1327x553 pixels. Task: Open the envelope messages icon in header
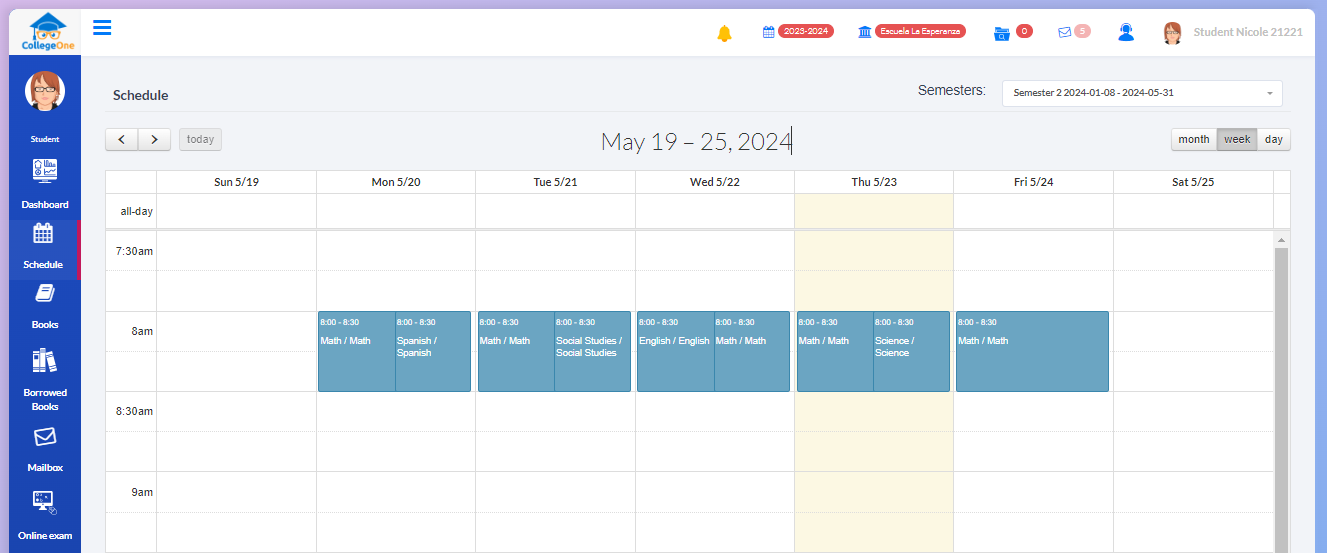[x=1064, y=32]
